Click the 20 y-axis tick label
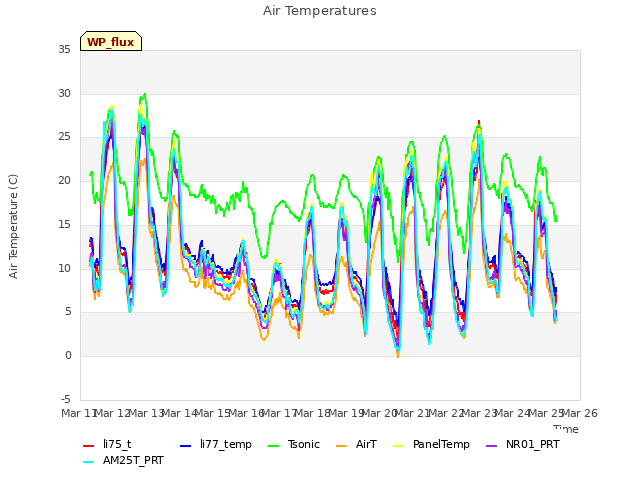 click(64, 180)
